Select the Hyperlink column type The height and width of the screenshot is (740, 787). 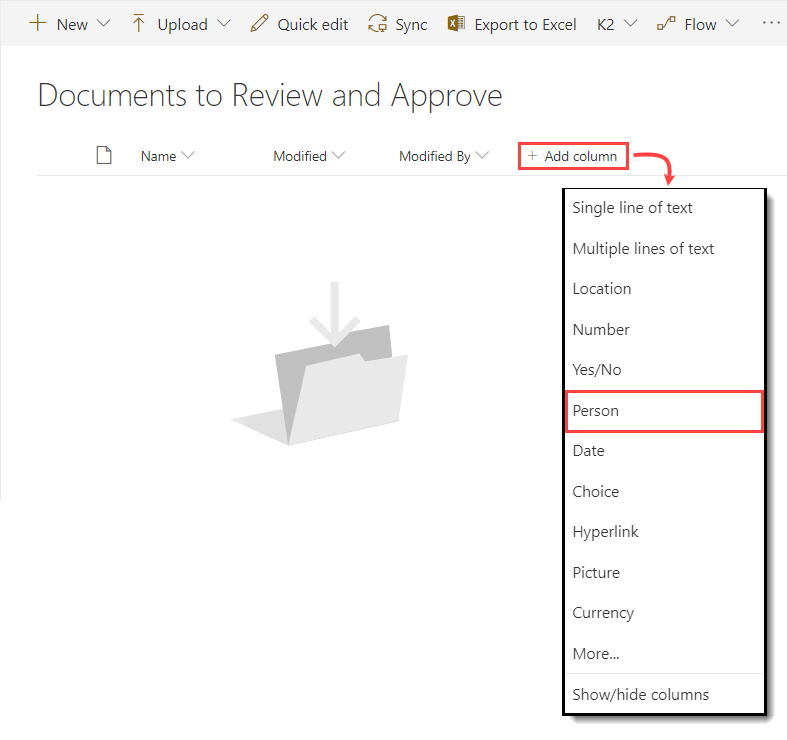click(605, 532)
